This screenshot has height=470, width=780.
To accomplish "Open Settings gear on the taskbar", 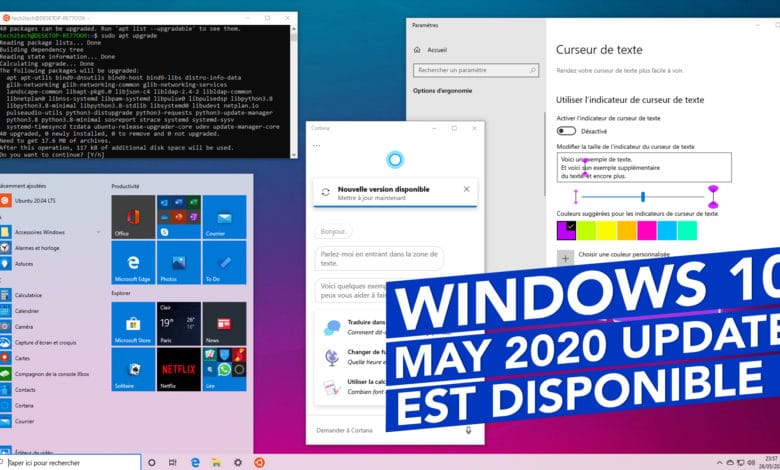I will (x=238, y=463).
